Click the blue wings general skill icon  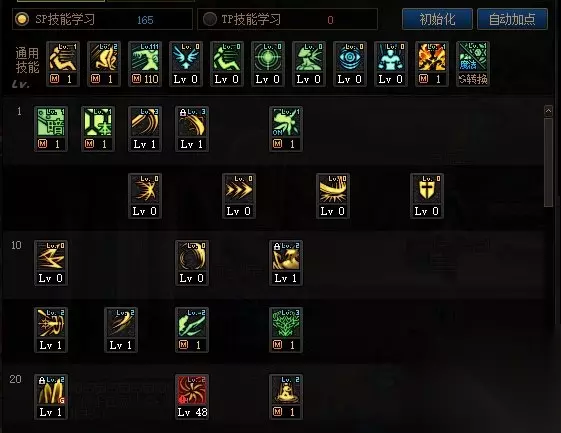(x=186, y=64)
